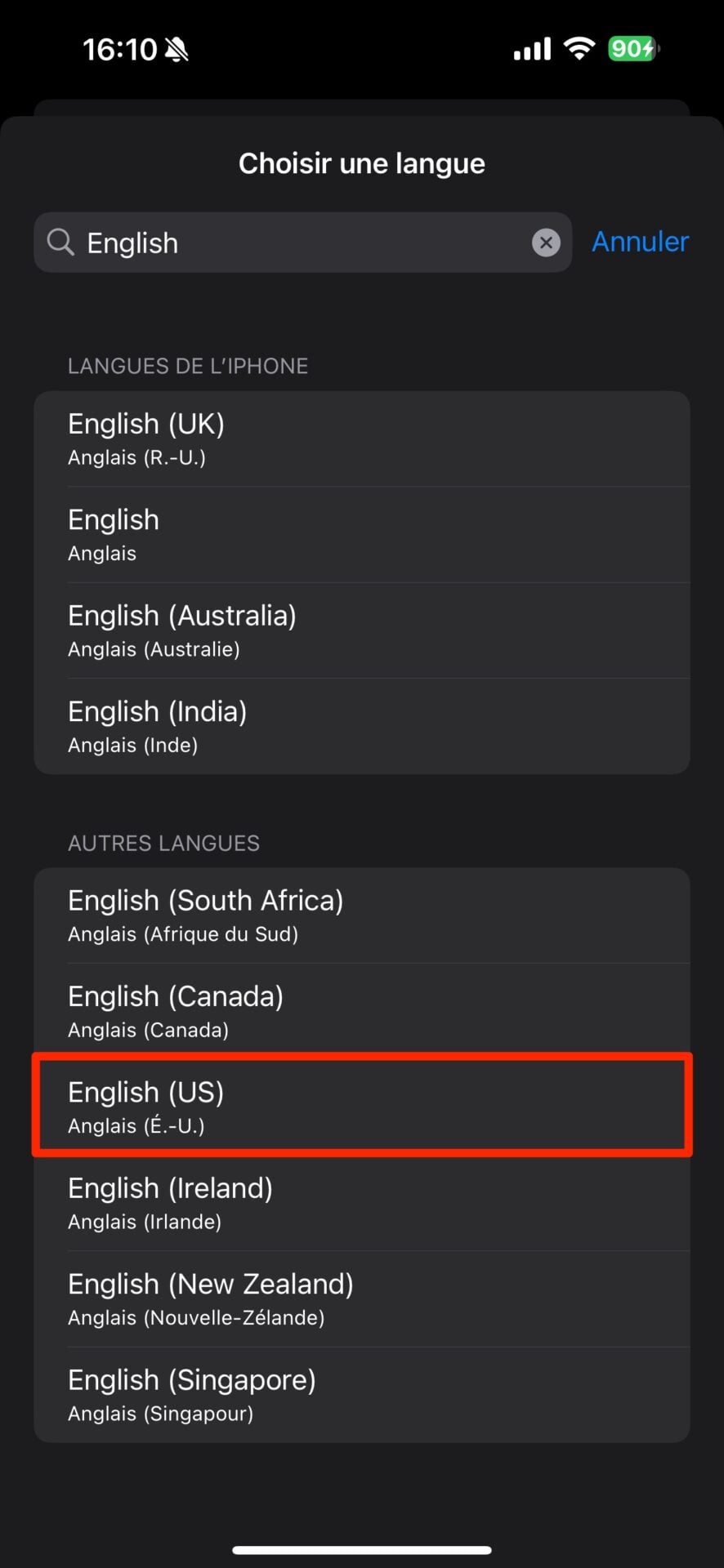Viewport: 724px width, 1568px height.
Task: Tap the cellular signal bars
Action: tap(532, 50)
